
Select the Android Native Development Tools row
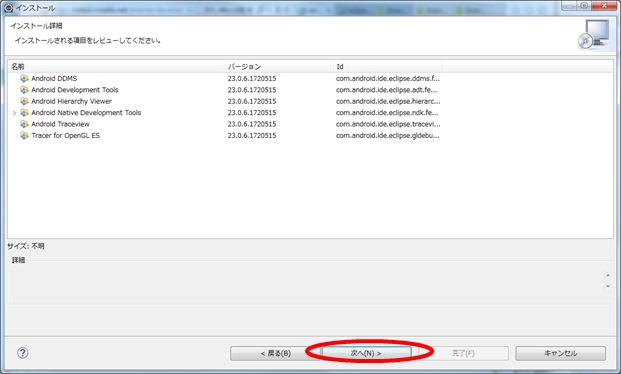[310, 113]
